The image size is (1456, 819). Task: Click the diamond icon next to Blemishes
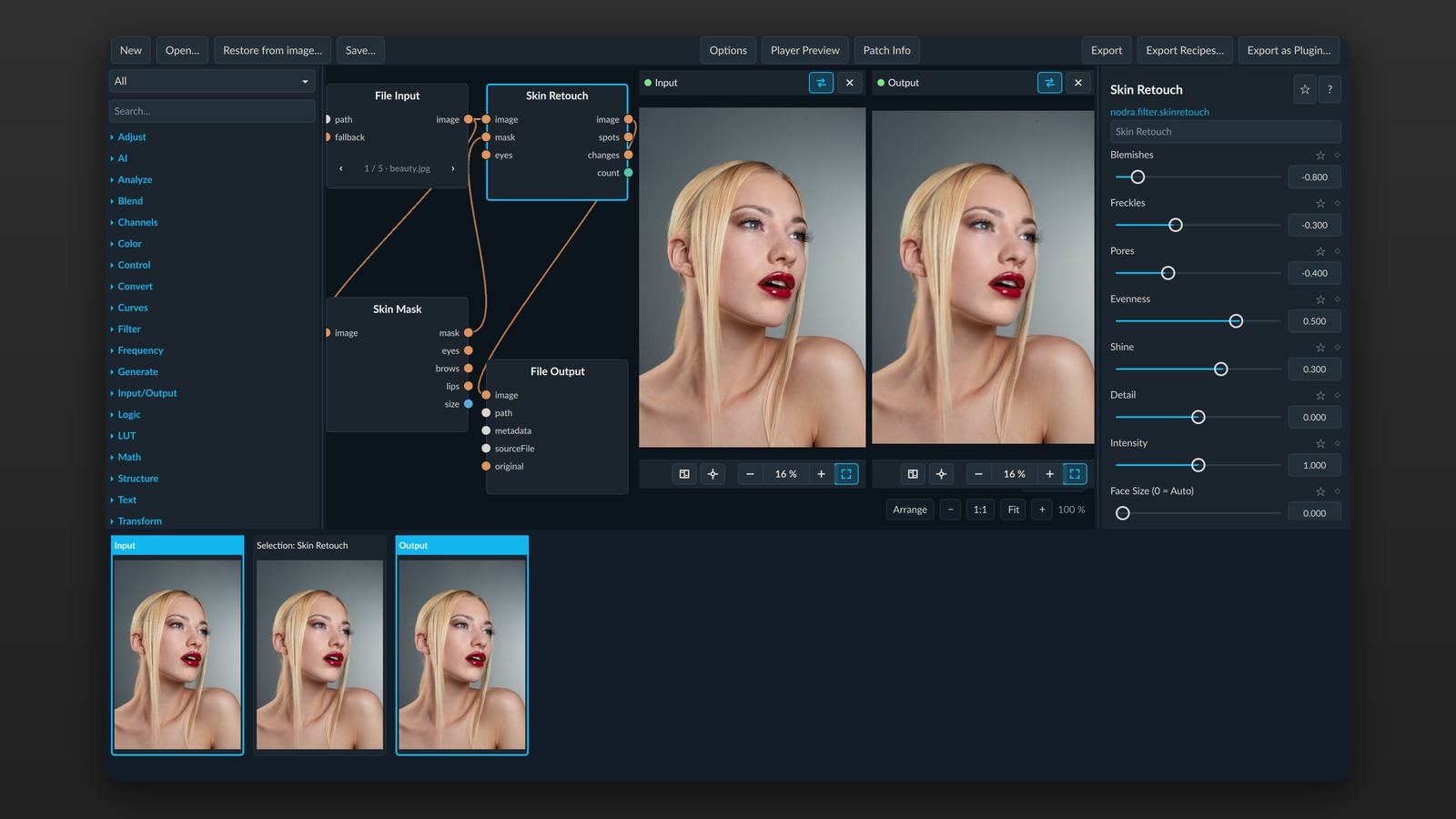point(1337,156)
